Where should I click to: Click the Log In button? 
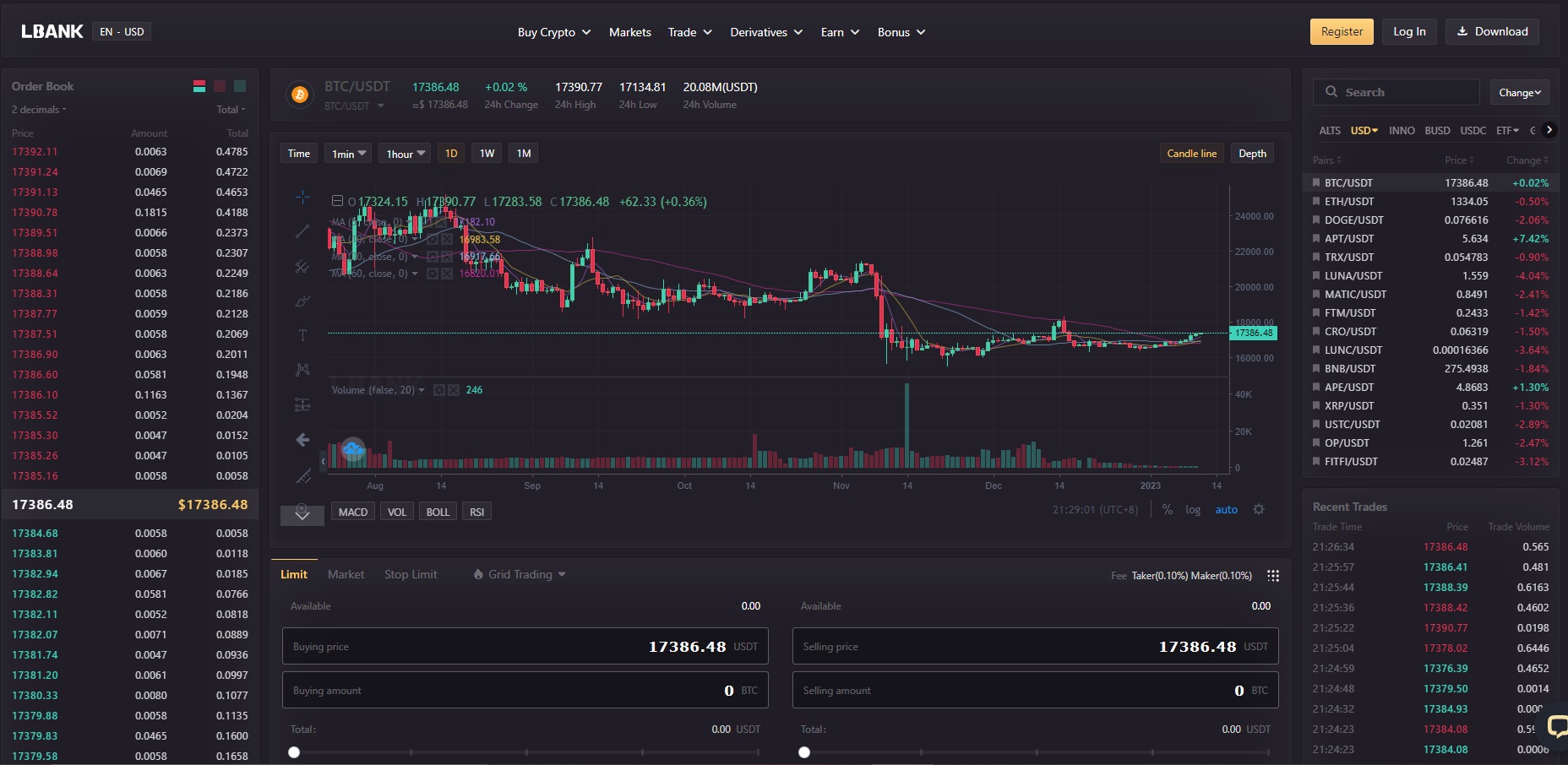pos(1409,31)
